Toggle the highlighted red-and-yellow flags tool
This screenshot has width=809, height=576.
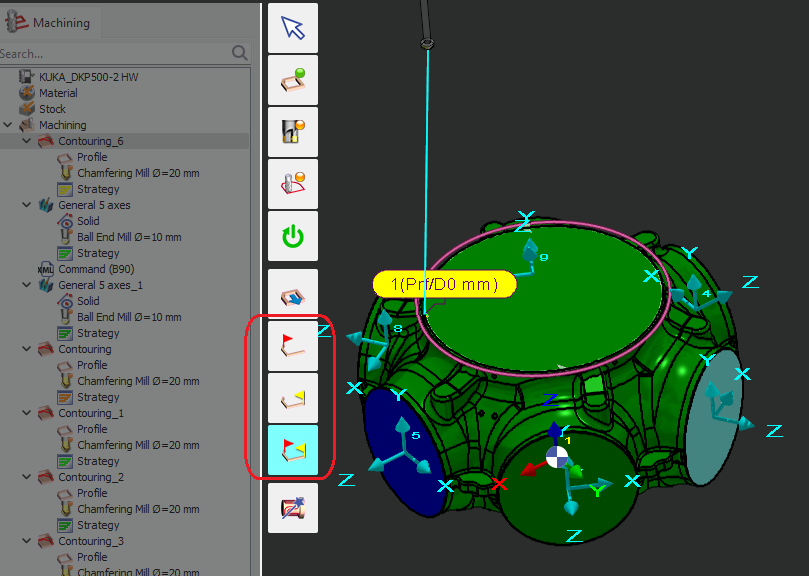[x=293, y=449]
